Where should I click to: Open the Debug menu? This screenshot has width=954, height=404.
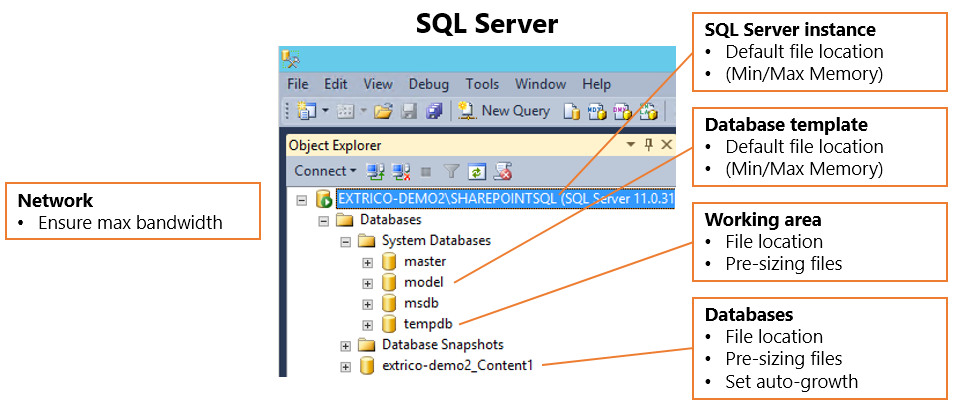(x=429, y=84)
